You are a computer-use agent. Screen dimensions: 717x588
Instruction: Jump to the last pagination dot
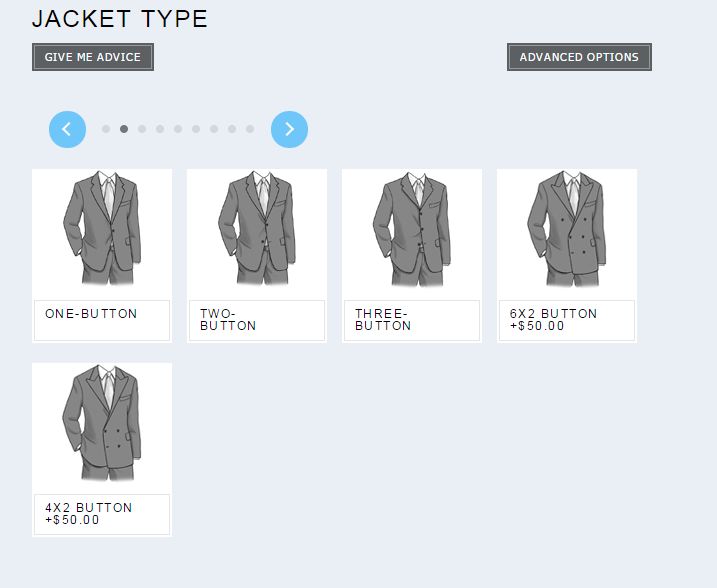(250, 129)
